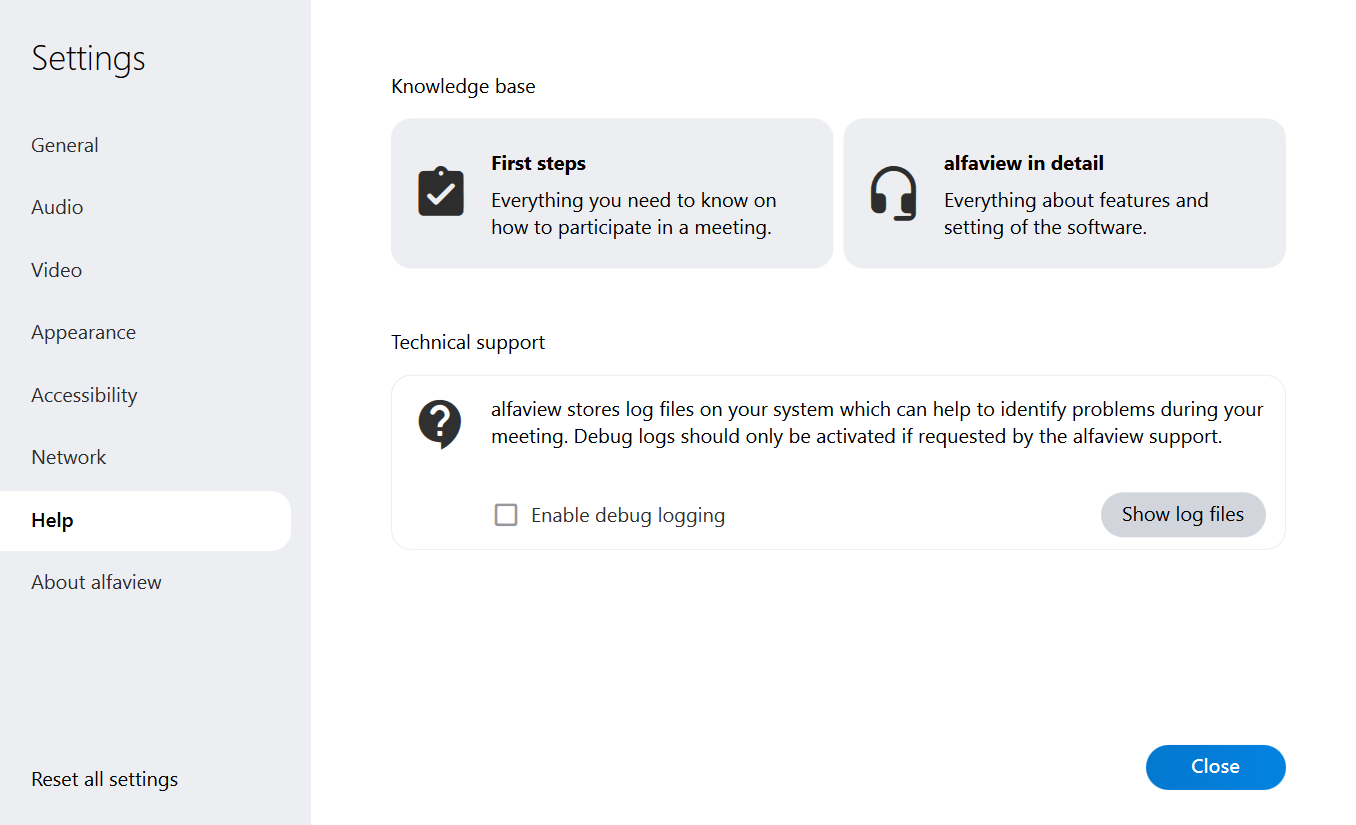Open the About alfaview page
The height and width of the screenshot is (825, 1356).
[96, 582]
